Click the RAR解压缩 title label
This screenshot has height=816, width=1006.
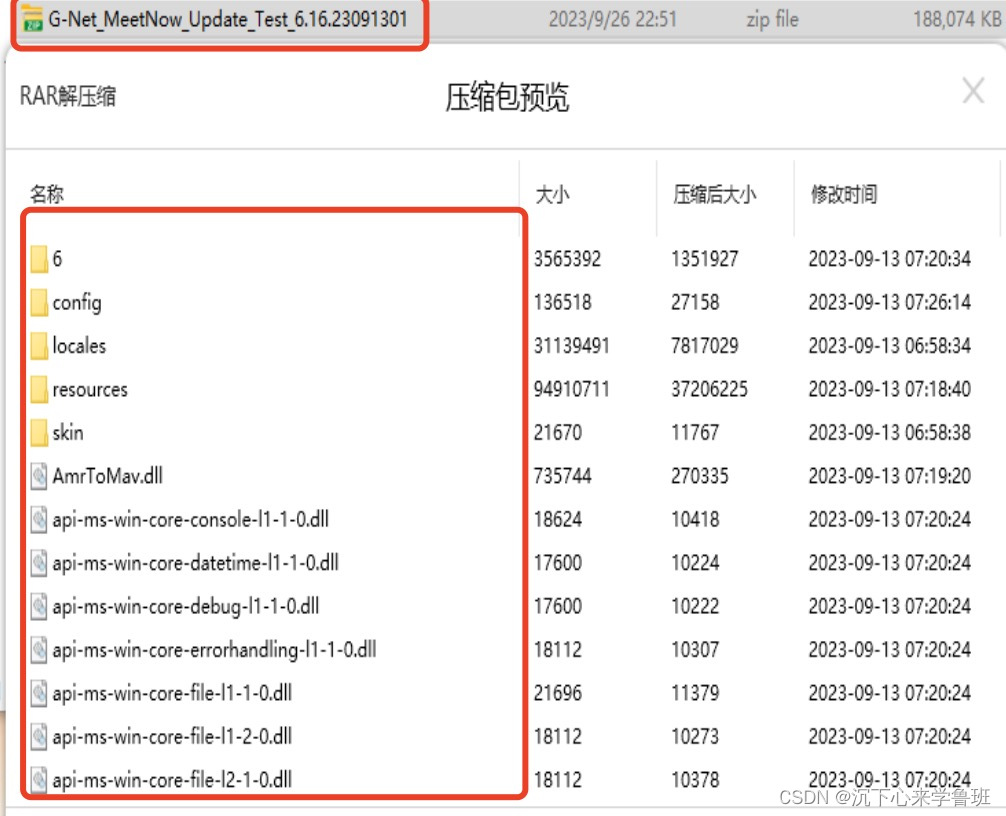[x=68, y=96]
